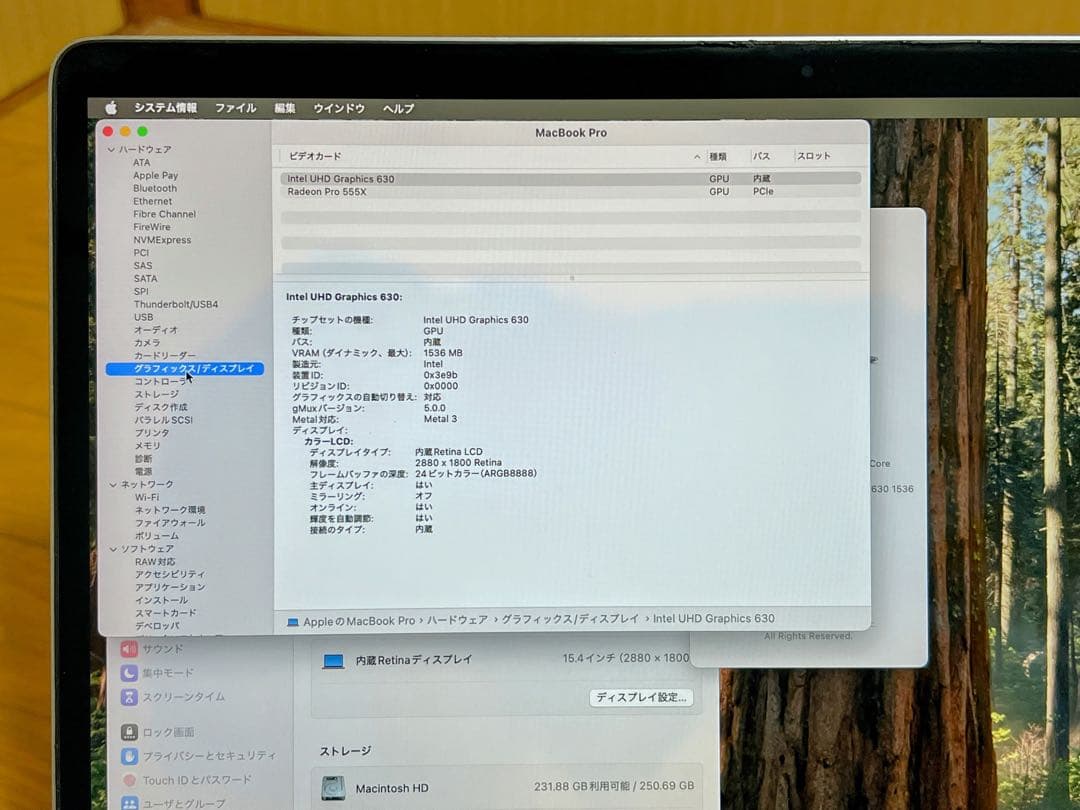Select the ロック画面 lock icon
Screen dimensions: 1080x810
pyautogui.click(x=128, y=731)
